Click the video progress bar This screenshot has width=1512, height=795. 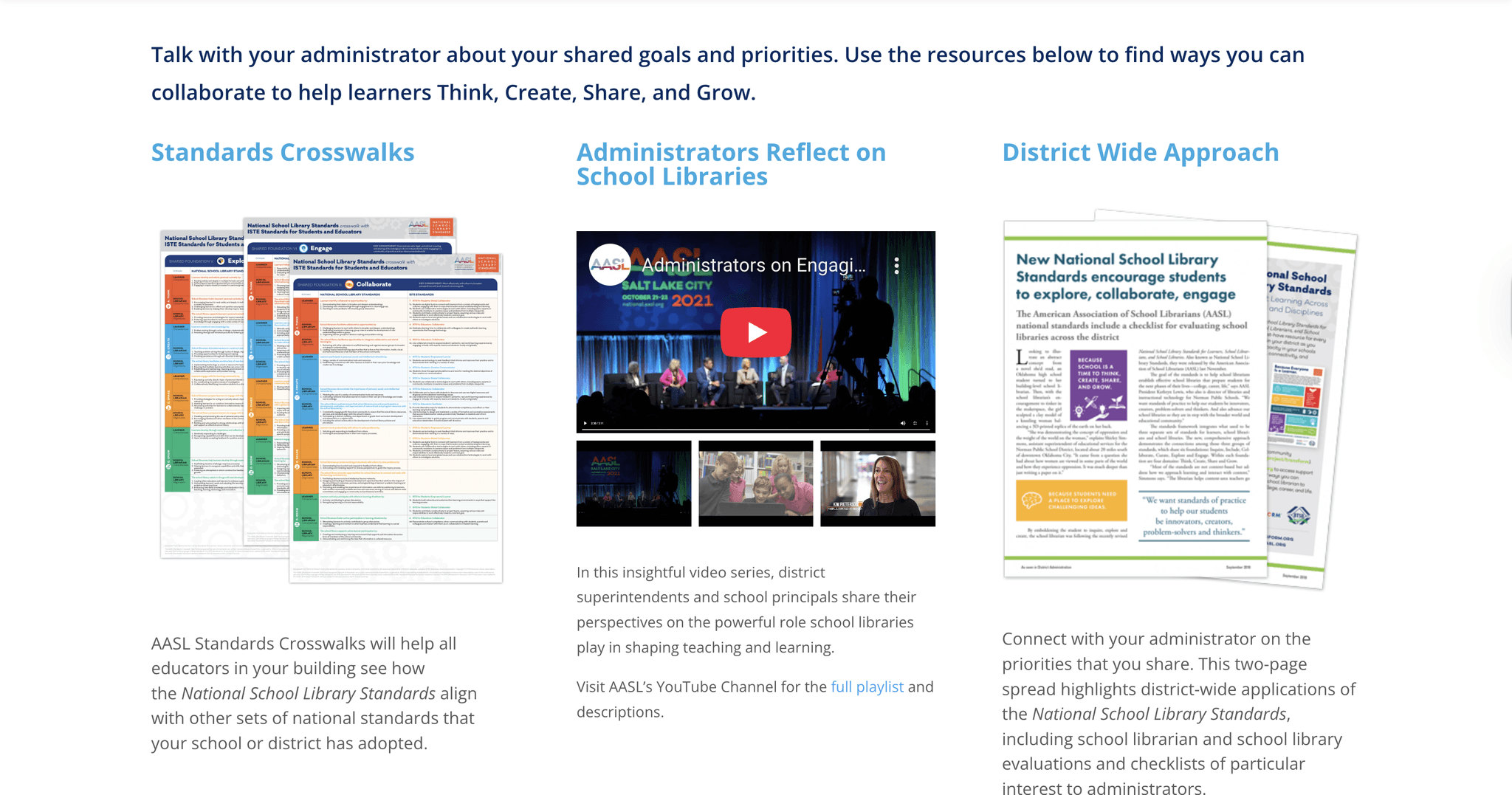point(756,430)
